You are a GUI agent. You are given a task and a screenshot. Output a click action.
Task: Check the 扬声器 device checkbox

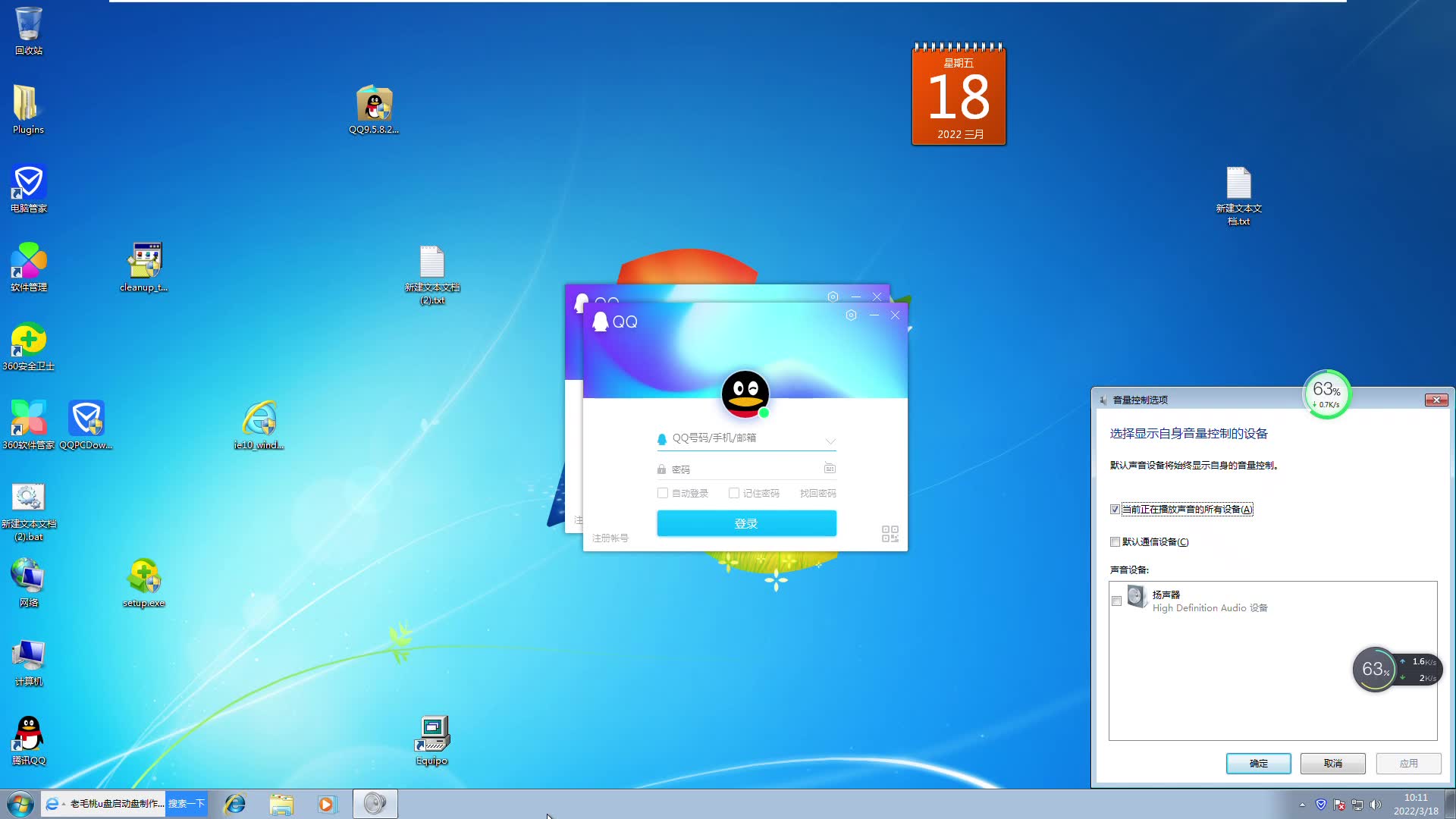[1116, 601]
